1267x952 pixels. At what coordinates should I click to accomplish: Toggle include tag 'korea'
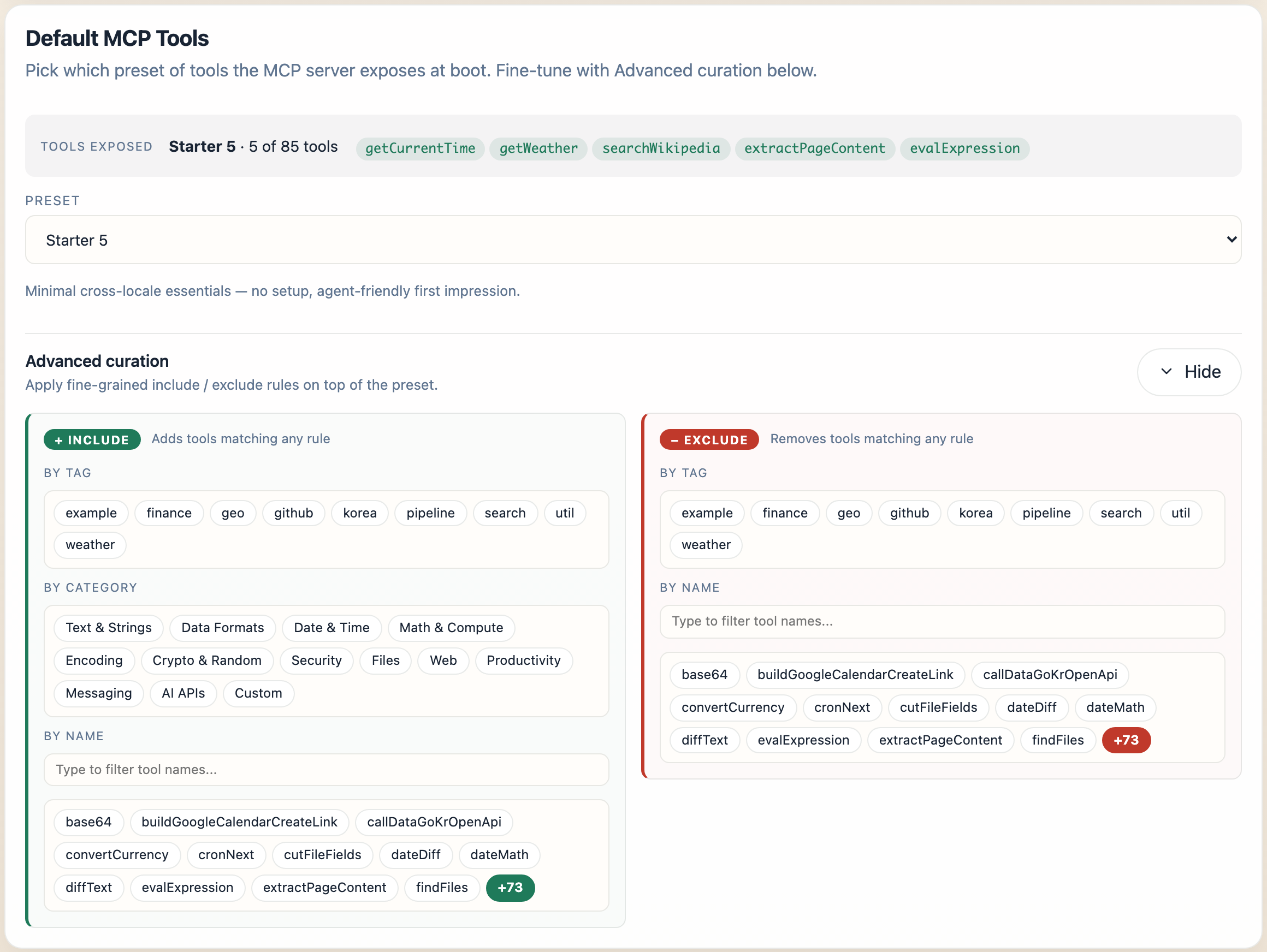click(x=360, y=513)
